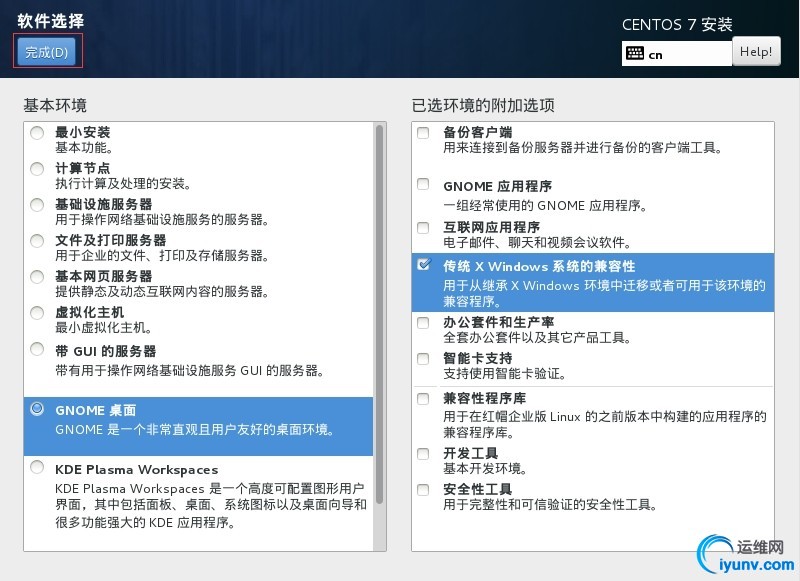
Task: Select the GNOME 桌面 radio button
Action: pyautogui.click(x=37, y=409)
